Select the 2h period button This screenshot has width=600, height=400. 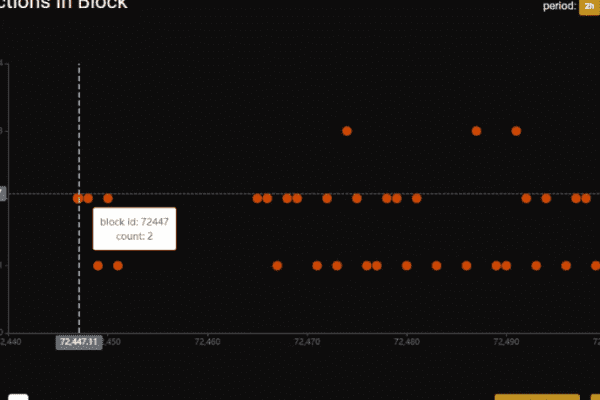(589, 7)
